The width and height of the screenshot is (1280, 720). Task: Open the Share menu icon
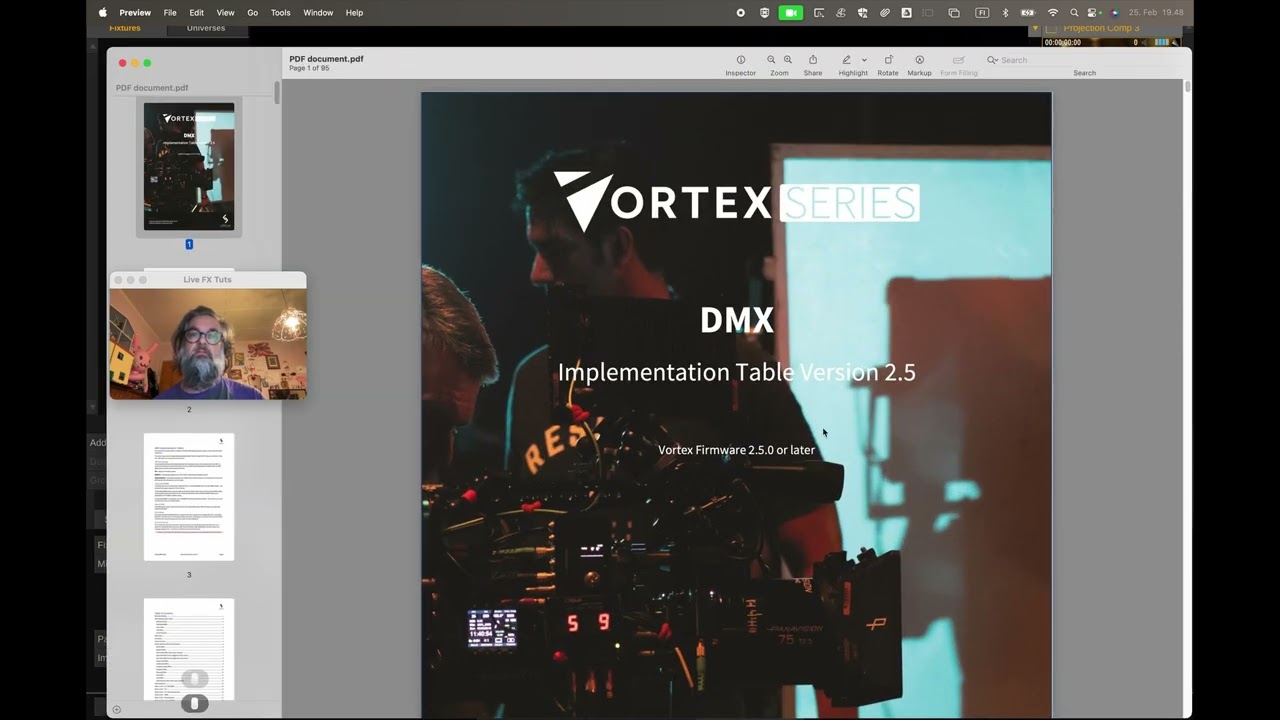point(813,60)
